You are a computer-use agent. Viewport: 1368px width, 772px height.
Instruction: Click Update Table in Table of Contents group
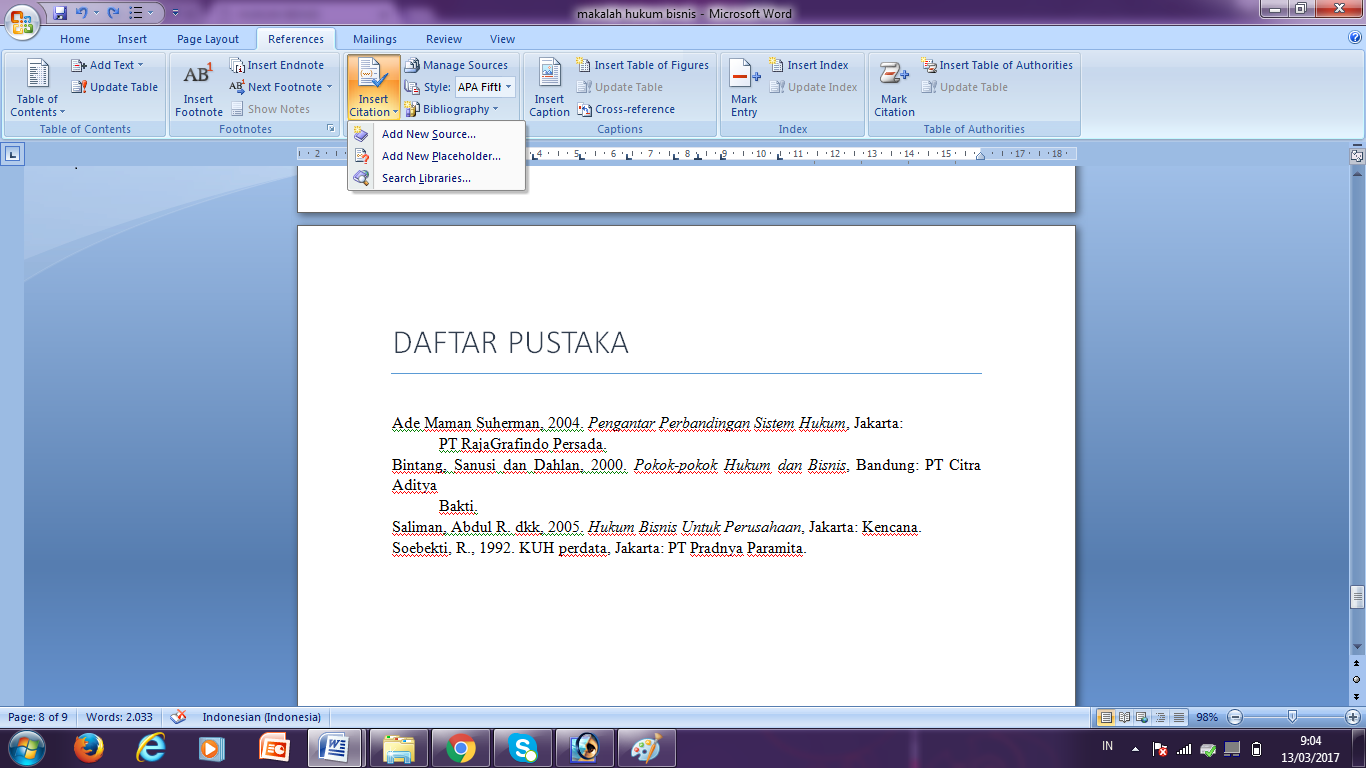pos(115,87)
